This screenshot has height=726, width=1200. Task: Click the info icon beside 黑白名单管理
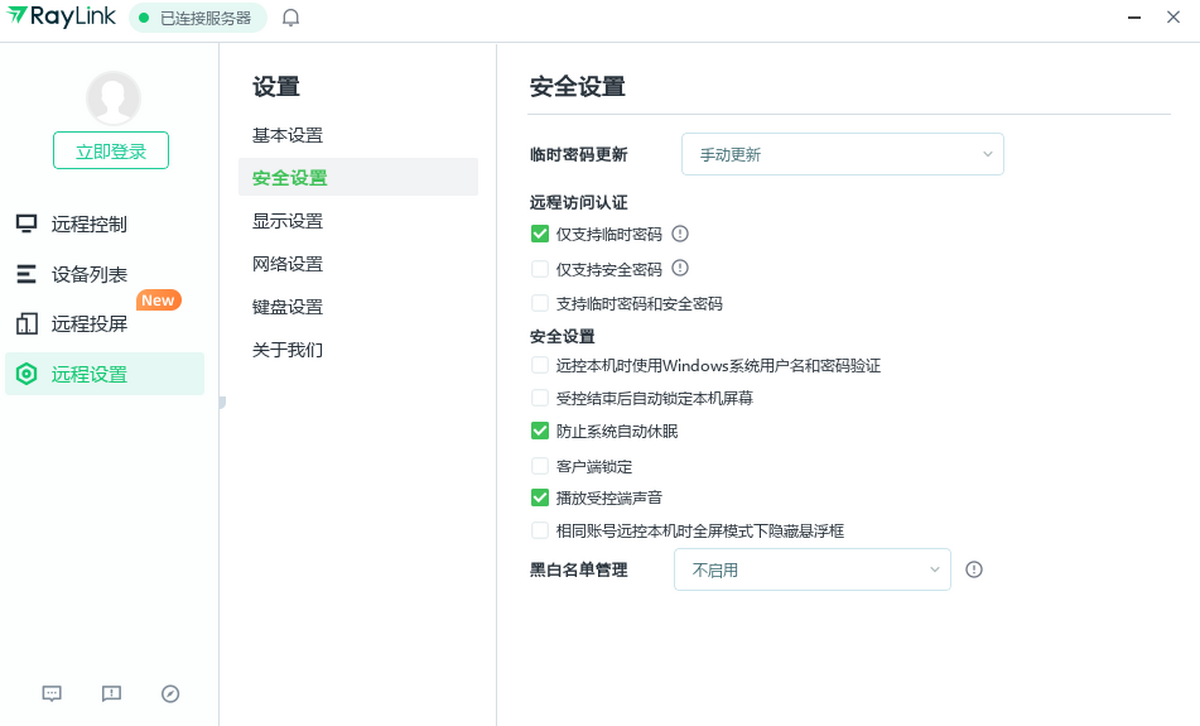point(974,569)
